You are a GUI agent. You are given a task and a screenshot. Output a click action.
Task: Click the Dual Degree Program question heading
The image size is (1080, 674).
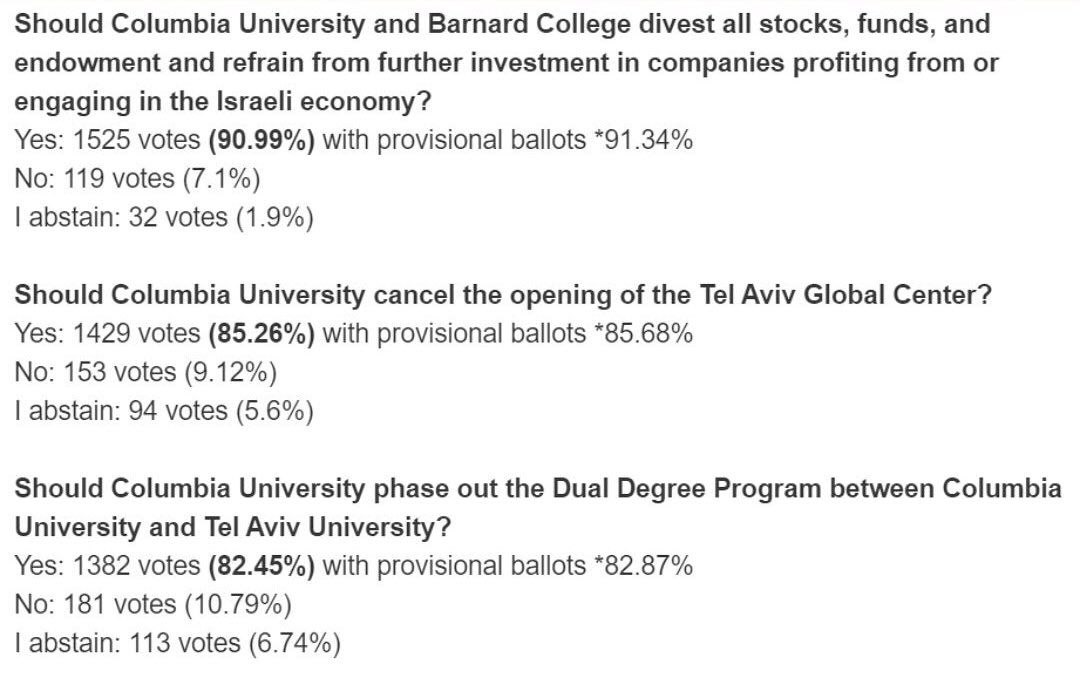point(538,507)
